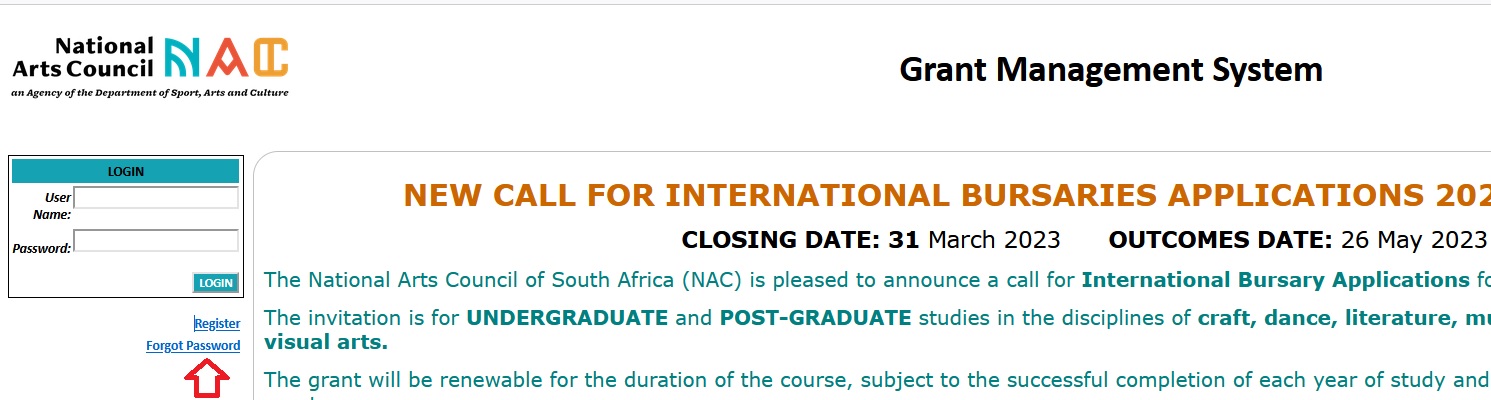Focus the Password input field
This screenshot has height=400, width=1491.
click(x=157, y=241)
